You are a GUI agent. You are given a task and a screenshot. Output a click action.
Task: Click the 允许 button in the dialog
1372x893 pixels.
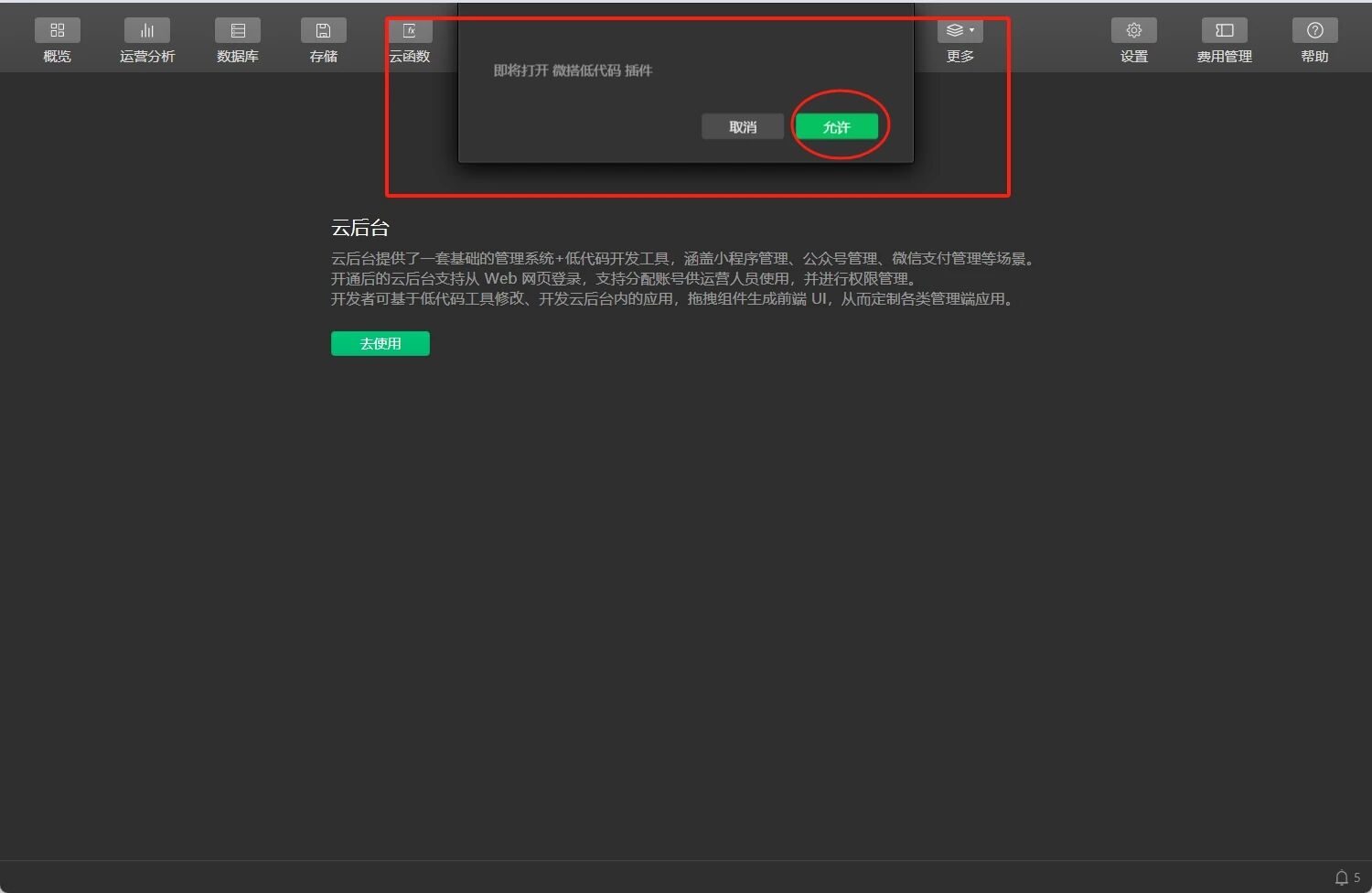click(x=837, y=126)
